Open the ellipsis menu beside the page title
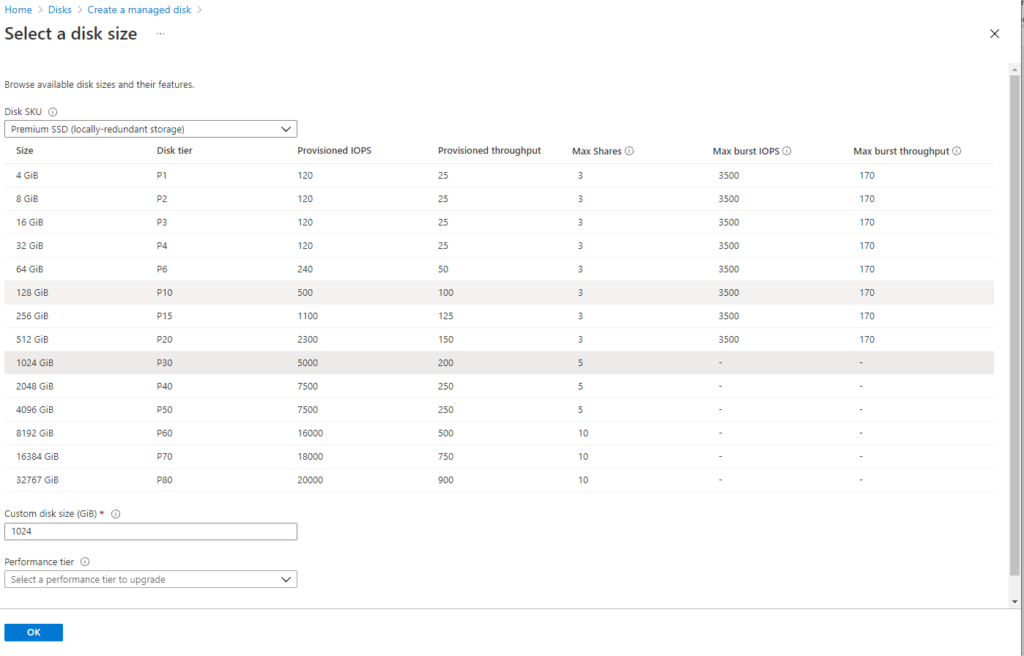1024x656 pixels. (x=159, y=34)
